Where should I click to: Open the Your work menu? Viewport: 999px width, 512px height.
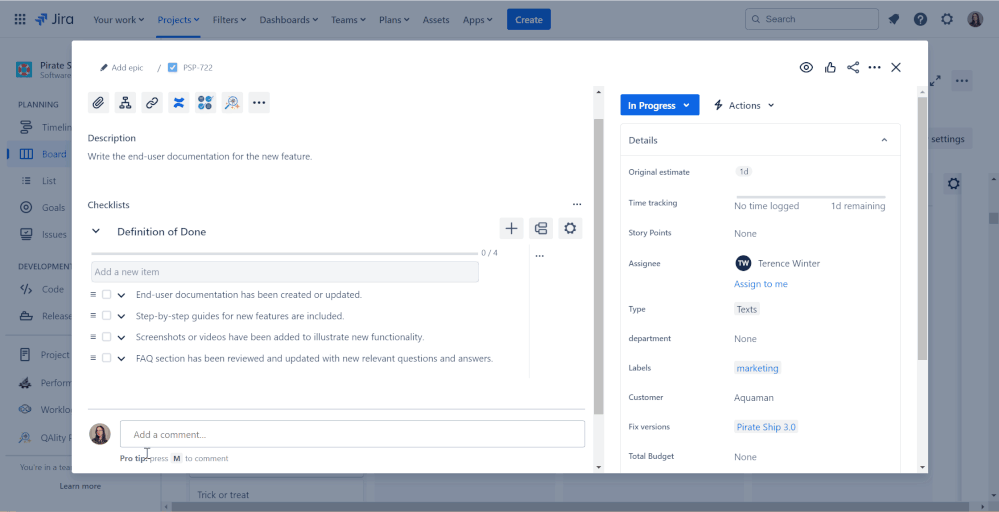tap(119, 20)
